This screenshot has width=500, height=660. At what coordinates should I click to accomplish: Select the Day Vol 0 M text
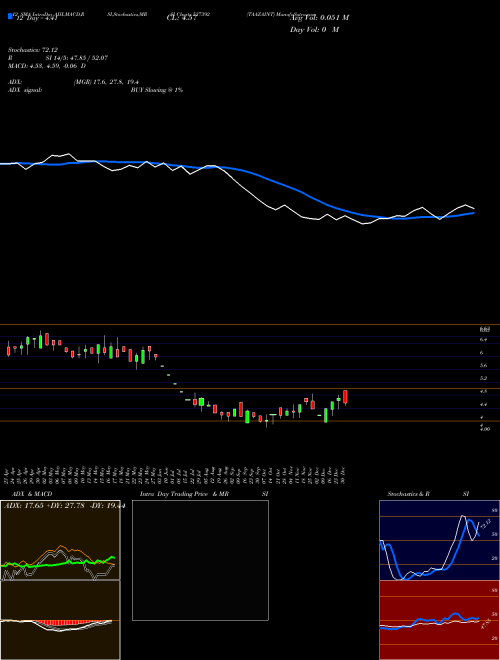tap(314, 30)
